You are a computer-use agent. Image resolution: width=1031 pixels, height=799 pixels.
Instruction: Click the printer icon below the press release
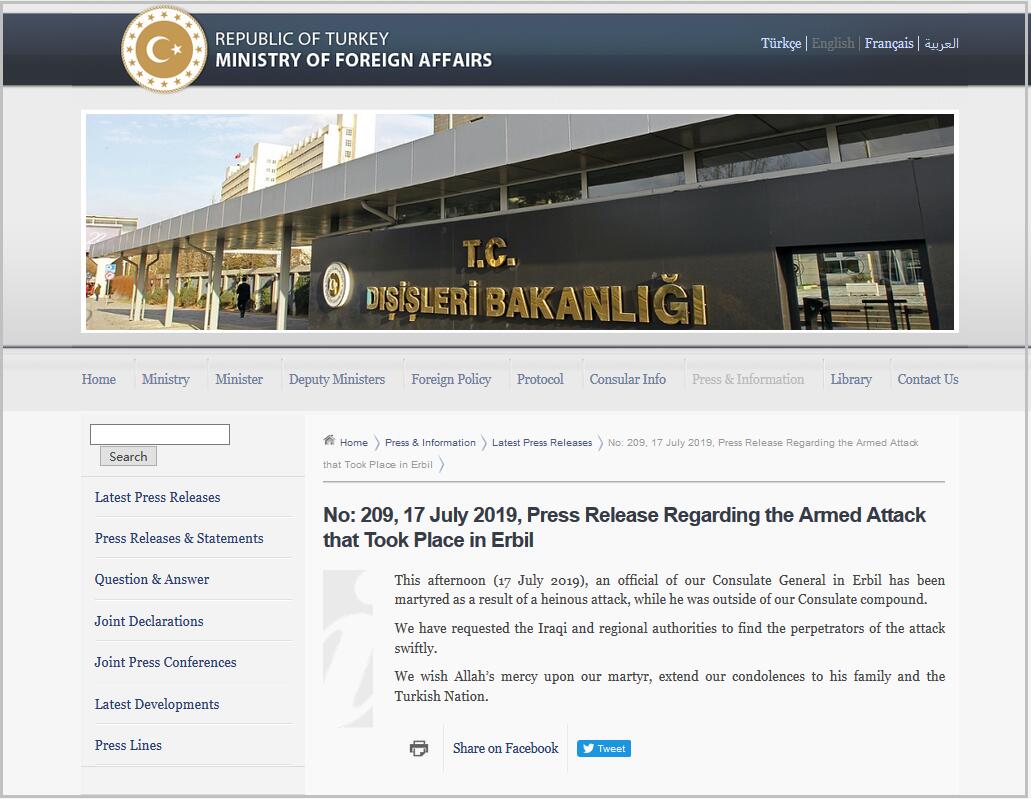[x=419, y=748]
